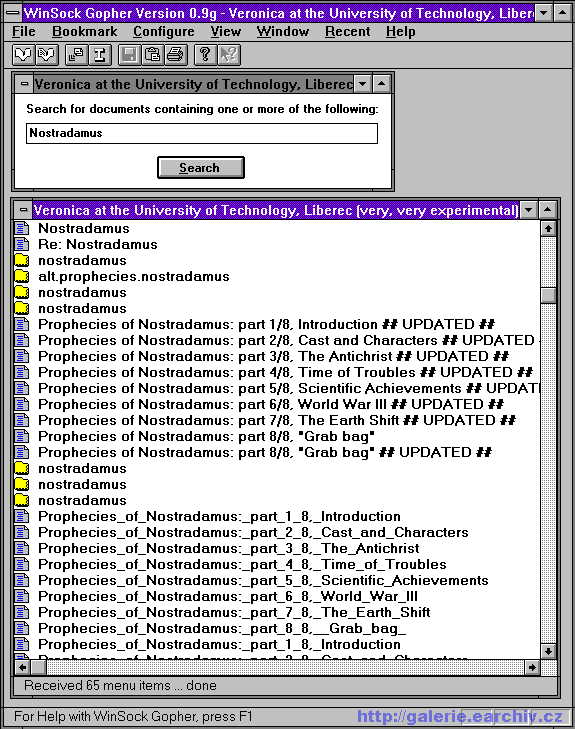The image size is (575, 729).
Task: Click document icon for part 7/8 The Earth Shift UPDATED
Action: click(x=21, y=420)
